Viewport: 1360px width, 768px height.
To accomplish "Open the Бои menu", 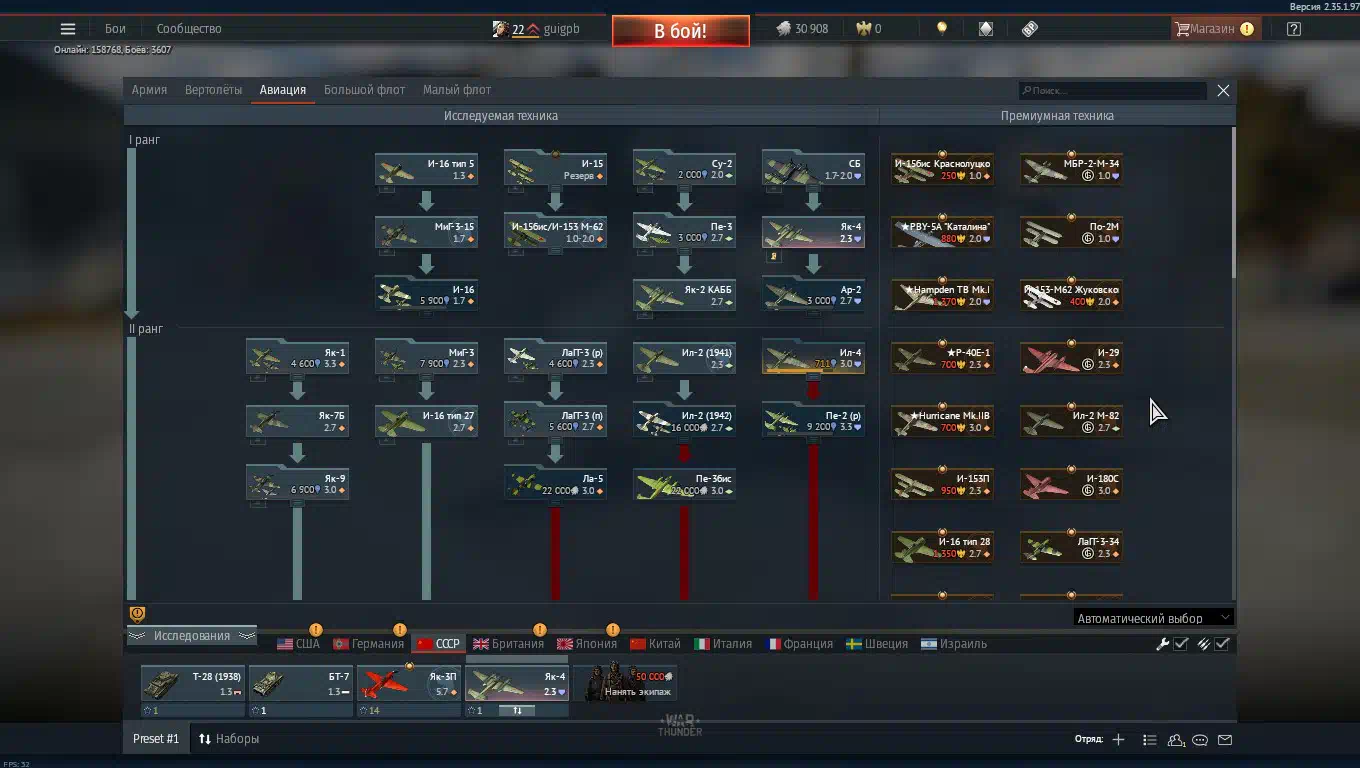I will [x=115, y=29].
